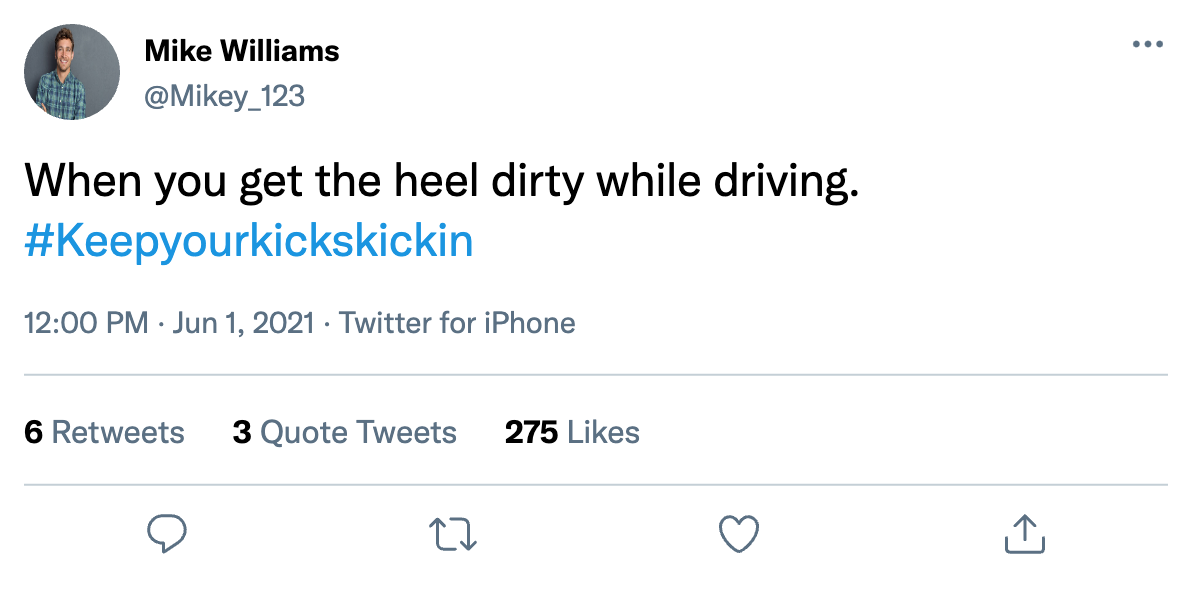
Task: View the Retweets list via its label
Action: click(118, 432)
